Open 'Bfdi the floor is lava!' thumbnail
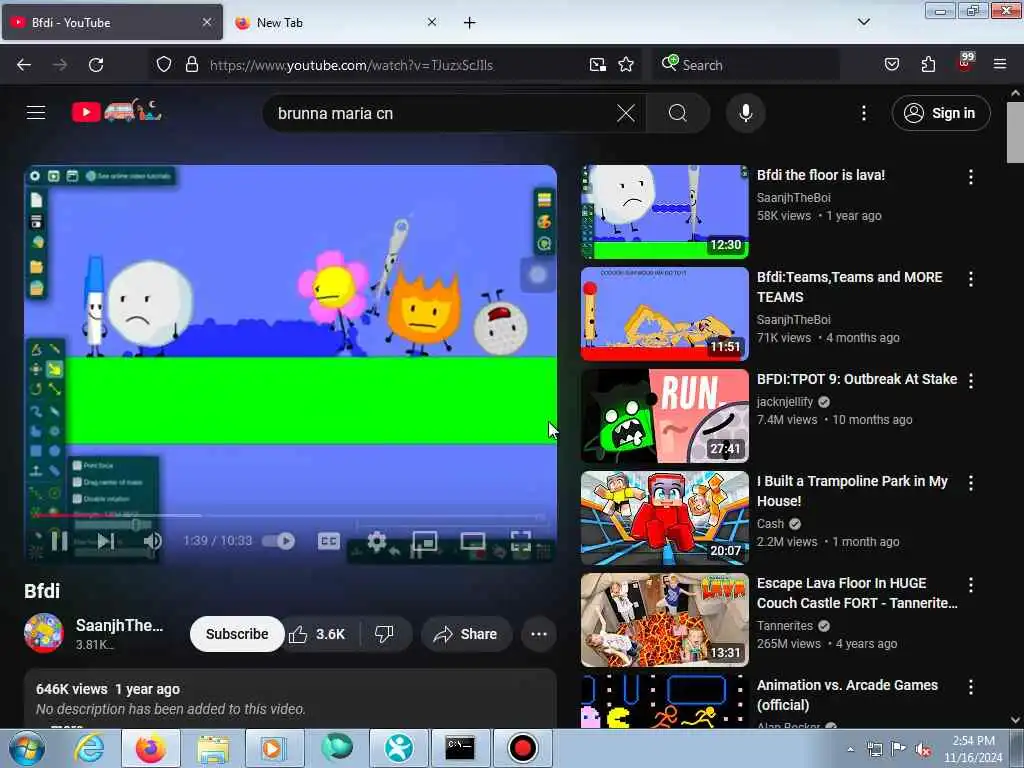The width and height of the screenshot is (1024, 768). tap(664, 212)
